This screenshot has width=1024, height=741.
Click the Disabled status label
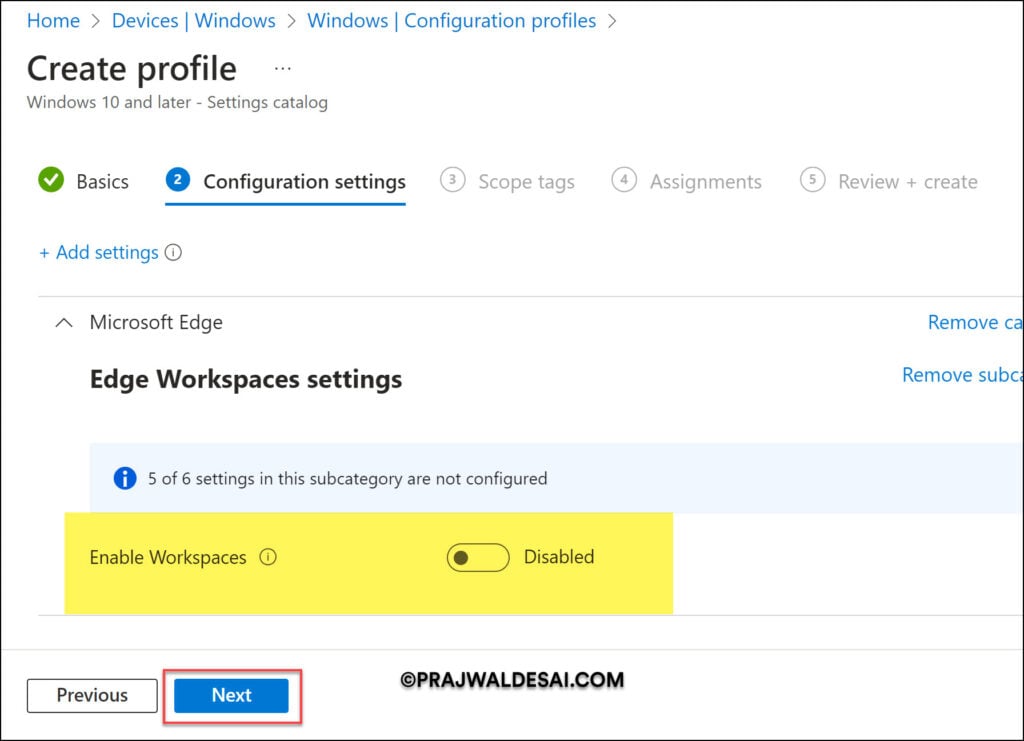click(559, 557)
